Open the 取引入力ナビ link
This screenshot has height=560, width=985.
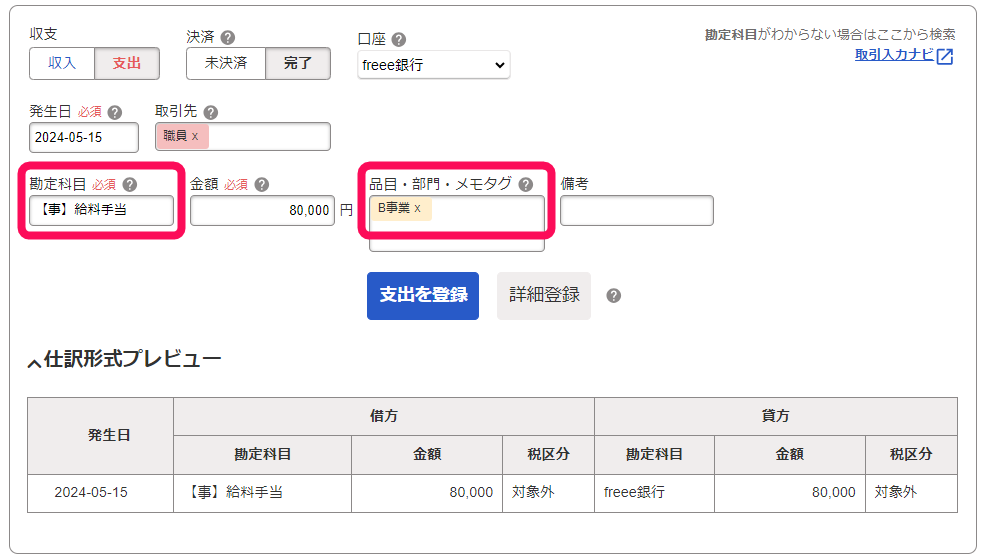pos(894,55)
